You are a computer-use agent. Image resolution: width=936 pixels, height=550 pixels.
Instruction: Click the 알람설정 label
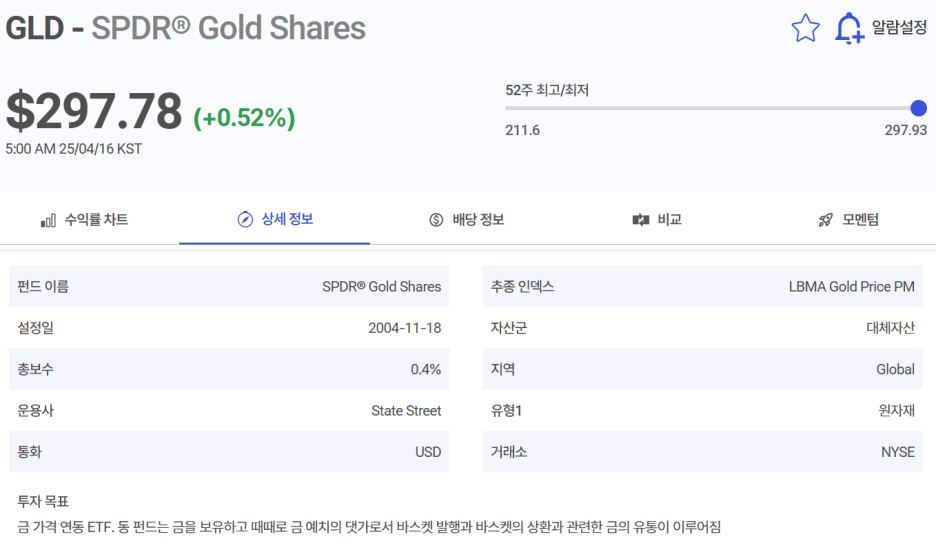pyautogui.click(x=899, y=27)
